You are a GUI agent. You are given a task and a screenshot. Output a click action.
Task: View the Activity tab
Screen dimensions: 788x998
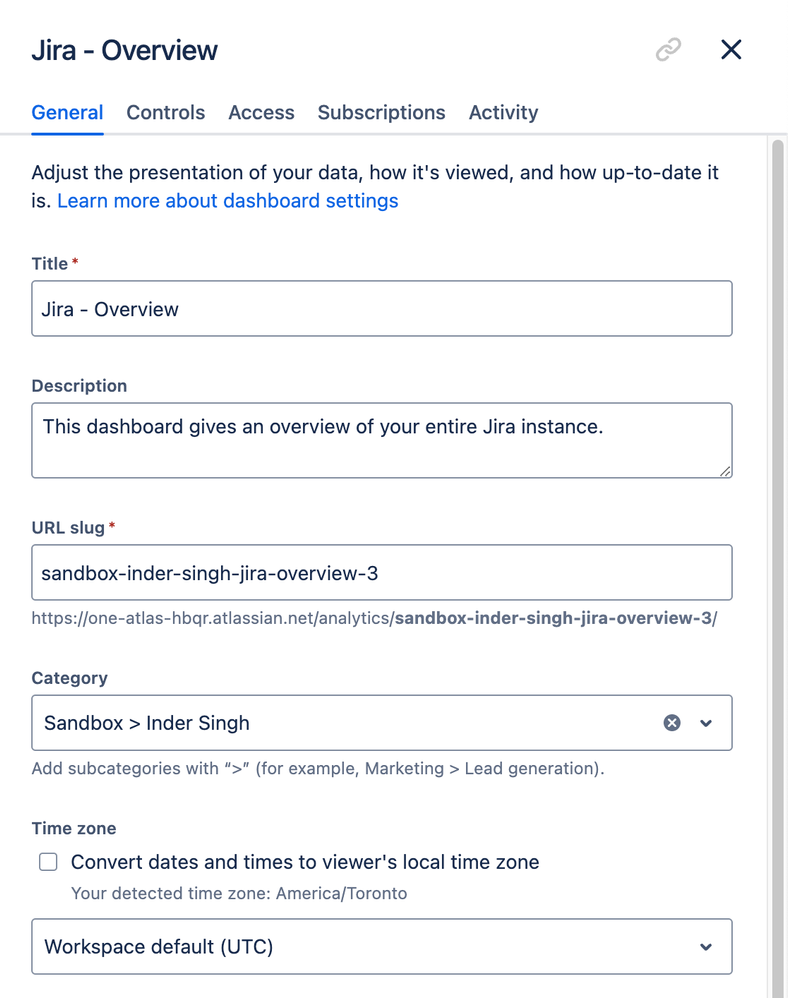click(x=503, y=112)
